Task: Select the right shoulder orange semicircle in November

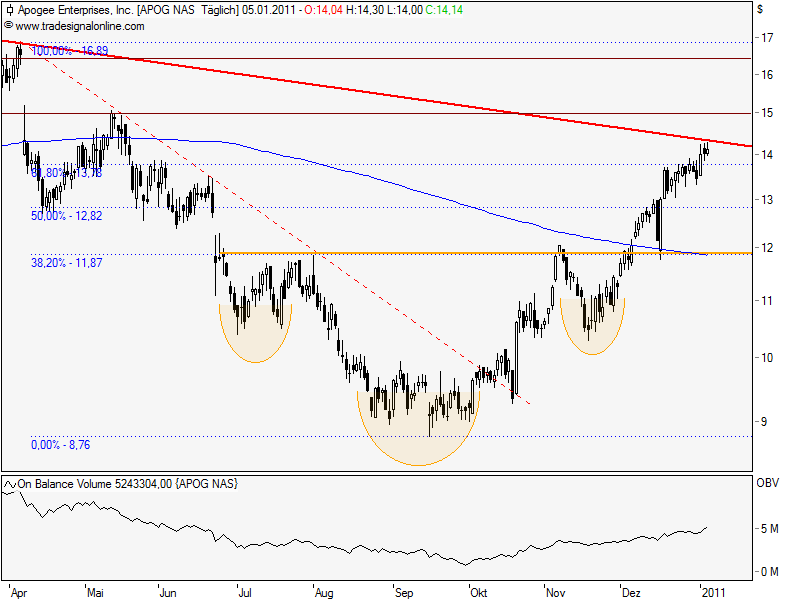Action: point(592,335)
